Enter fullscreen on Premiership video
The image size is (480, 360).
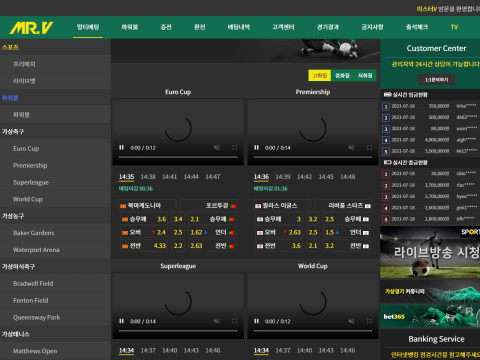(x=369, y=147)
